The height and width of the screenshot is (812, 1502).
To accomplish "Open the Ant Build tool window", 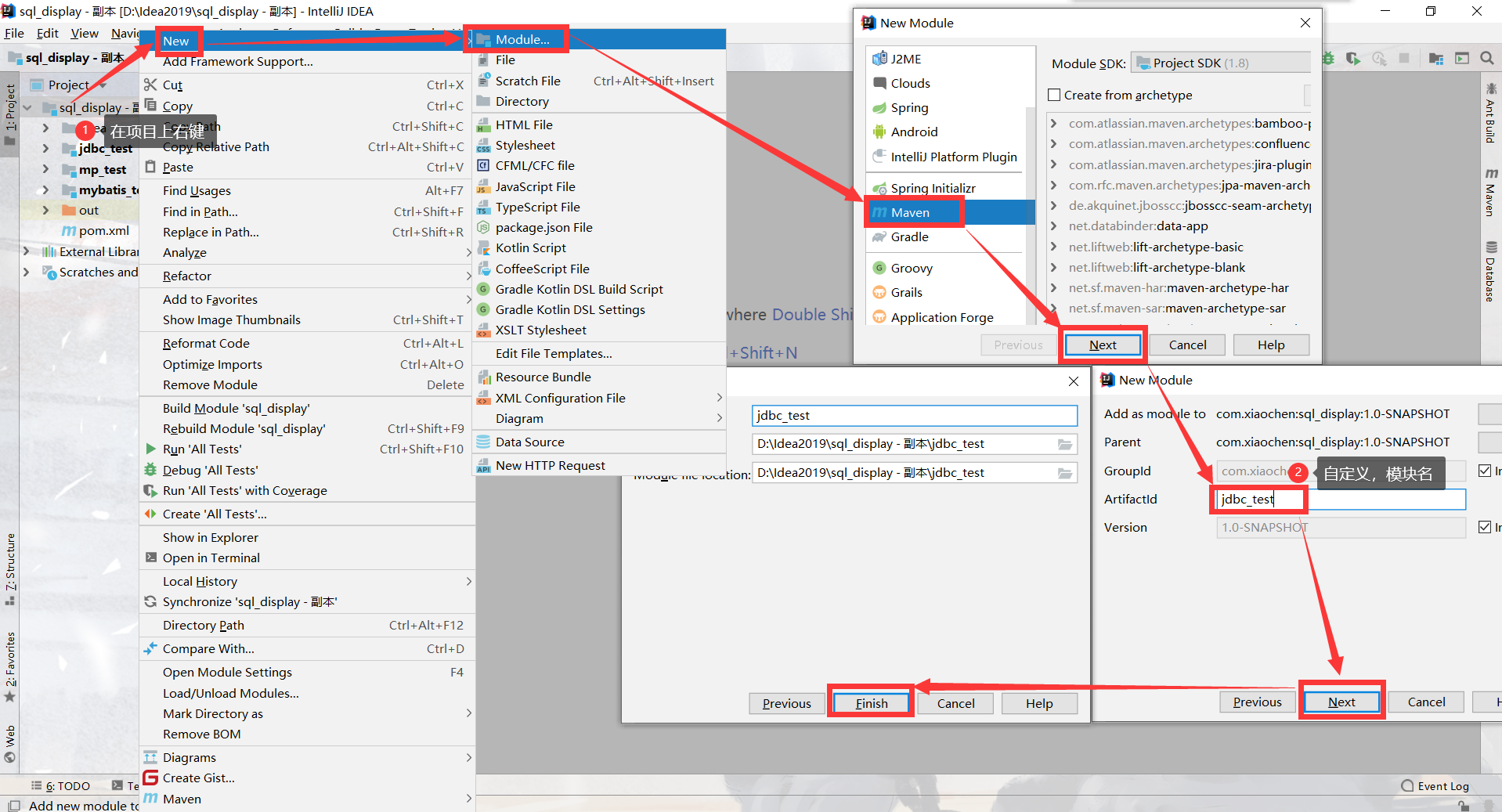I will (1490, 114).
